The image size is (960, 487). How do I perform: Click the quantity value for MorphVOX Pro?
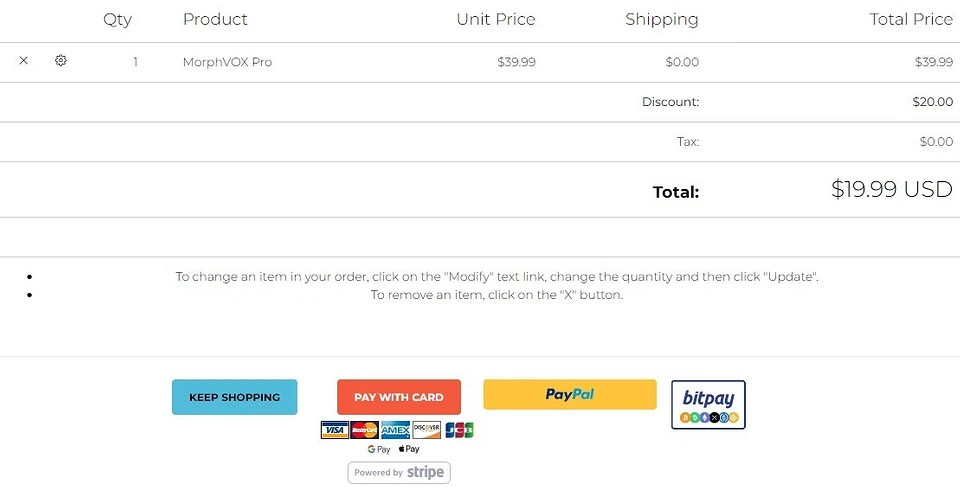coord(135,62)
